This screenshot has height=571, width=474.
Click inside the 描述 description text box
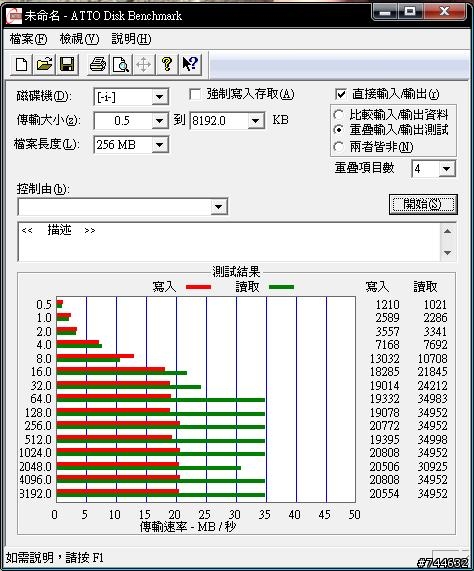point(229,242)
